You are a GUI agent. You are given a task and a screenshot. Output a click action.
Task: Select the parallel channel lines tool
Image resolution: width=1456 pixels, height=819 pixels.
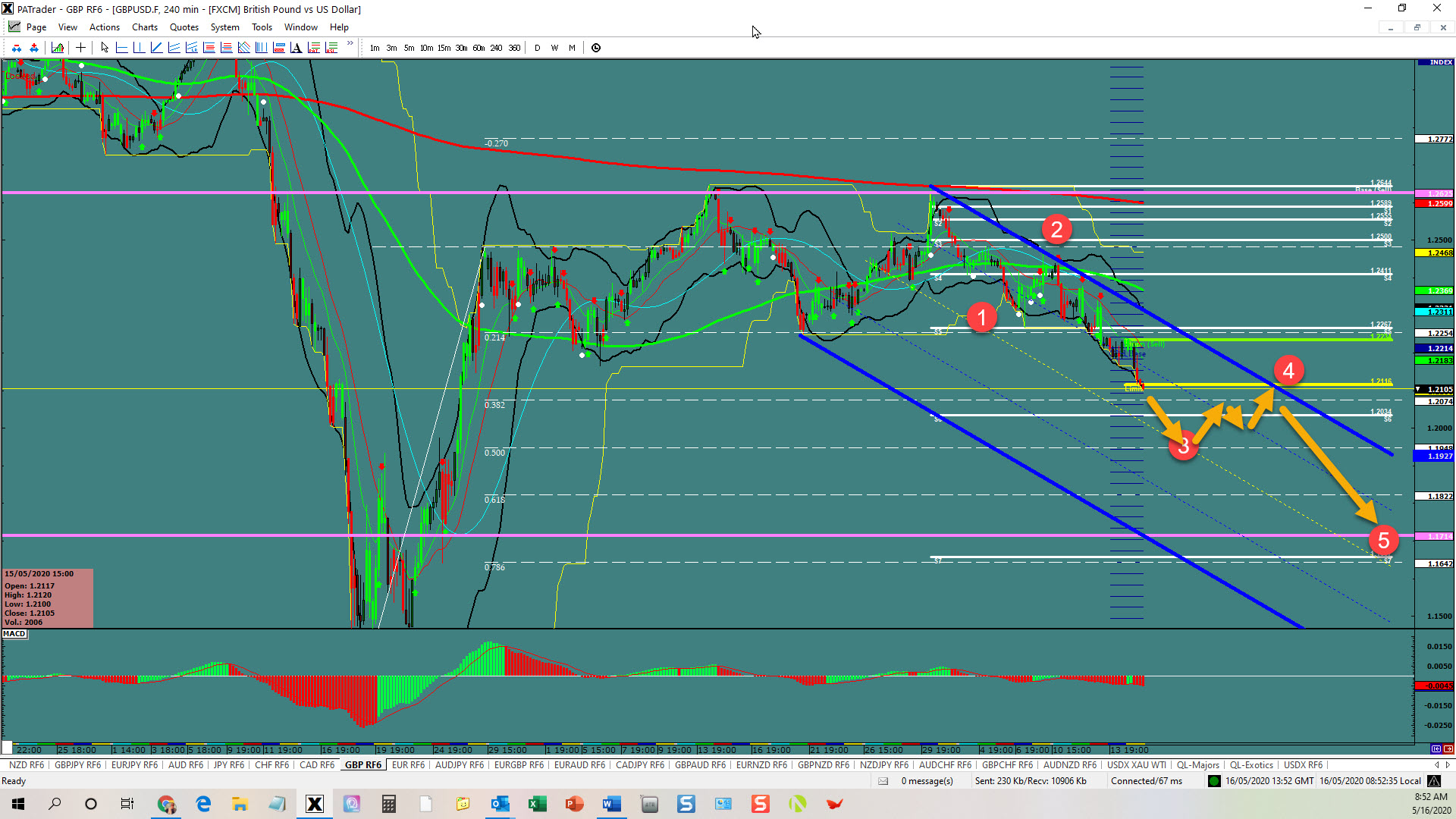pyautogui.click(x=174, y=48)
